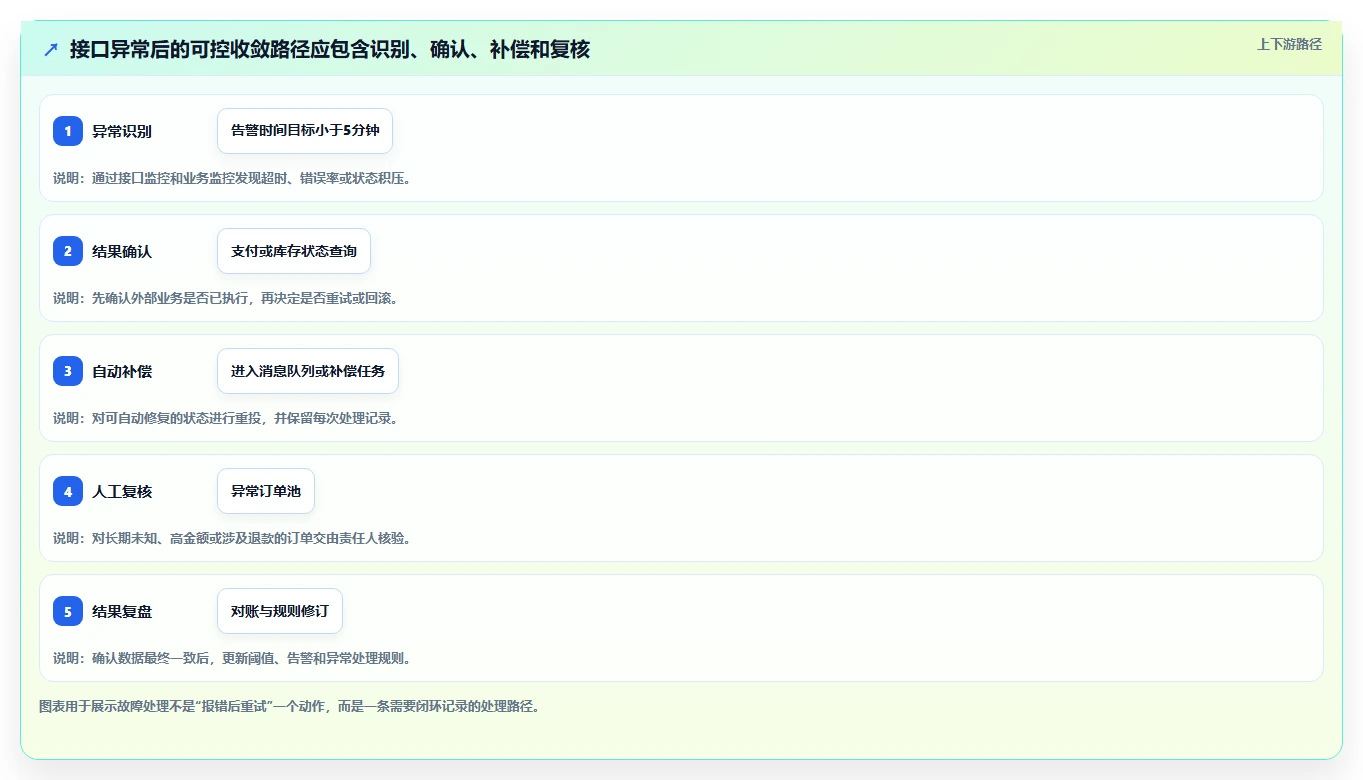Screen dimensions: 1363x780
Task: Click the 异常识别 step title
Action: (x=122, y=131)
